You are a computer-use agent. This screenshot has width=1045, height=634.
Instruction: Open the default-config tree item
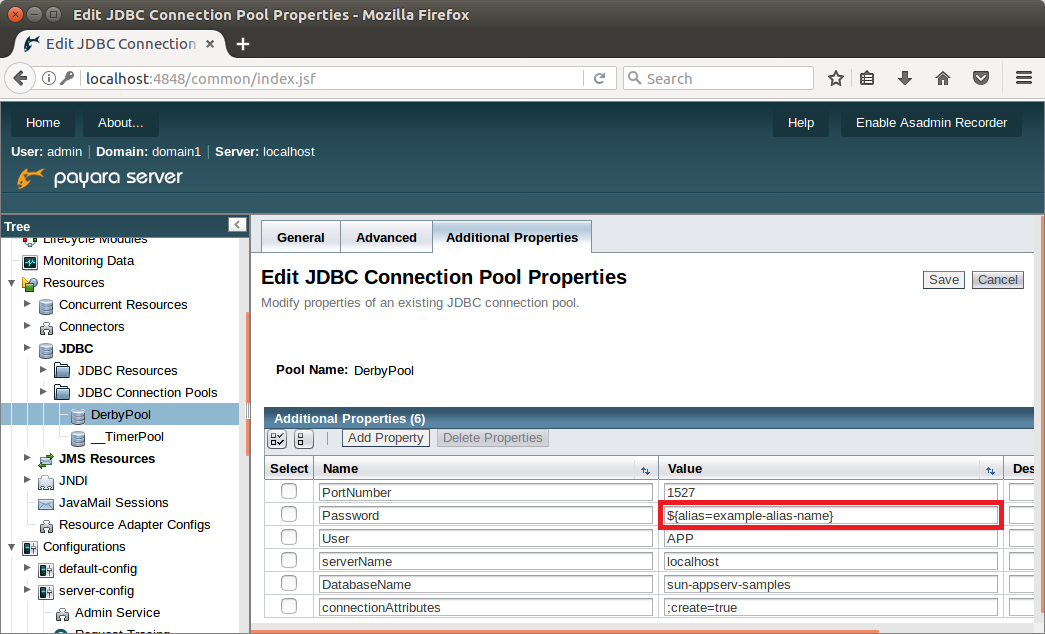pyautogui.click(x=98, y=569)
